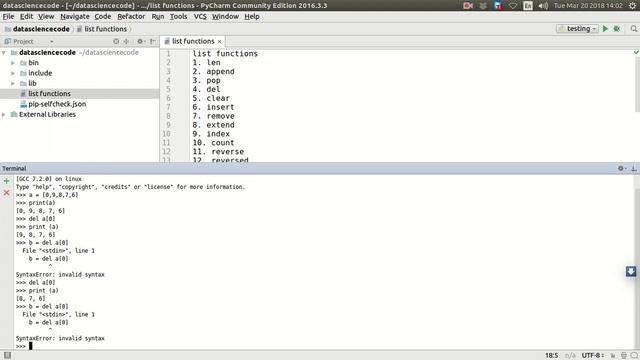Screen dimensions: 640x360
Task: Click the inspector hector icon in status bar
Action: [624, 356]
